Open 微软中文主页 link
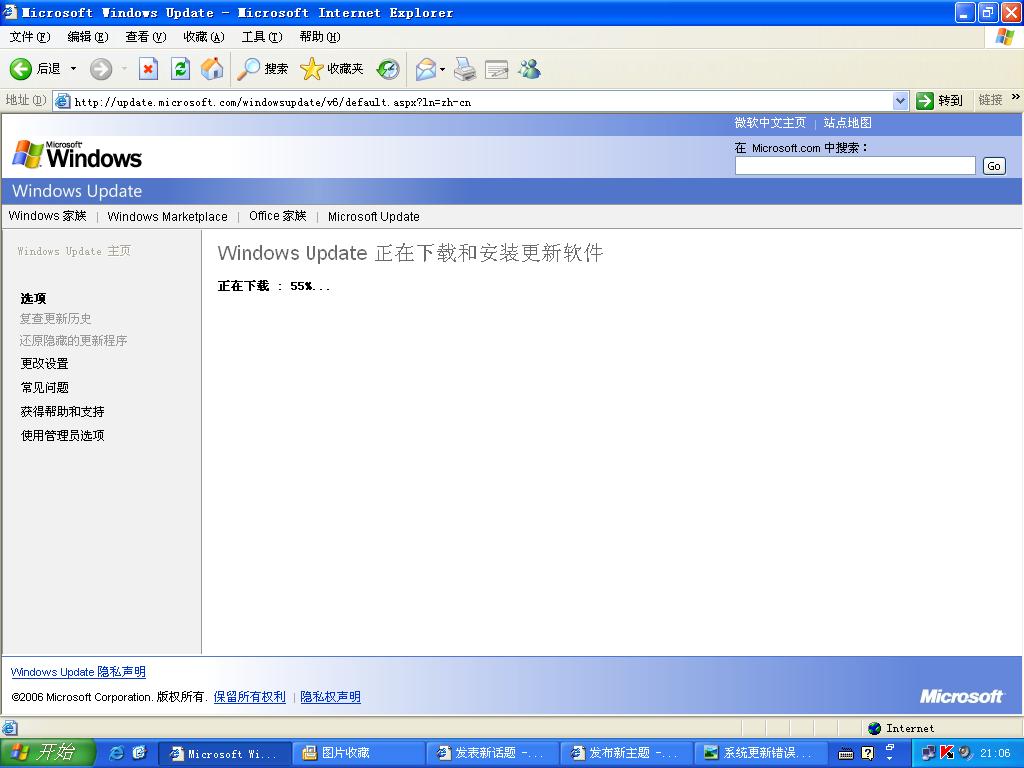 pyautogui.click(x=770, y=123)
